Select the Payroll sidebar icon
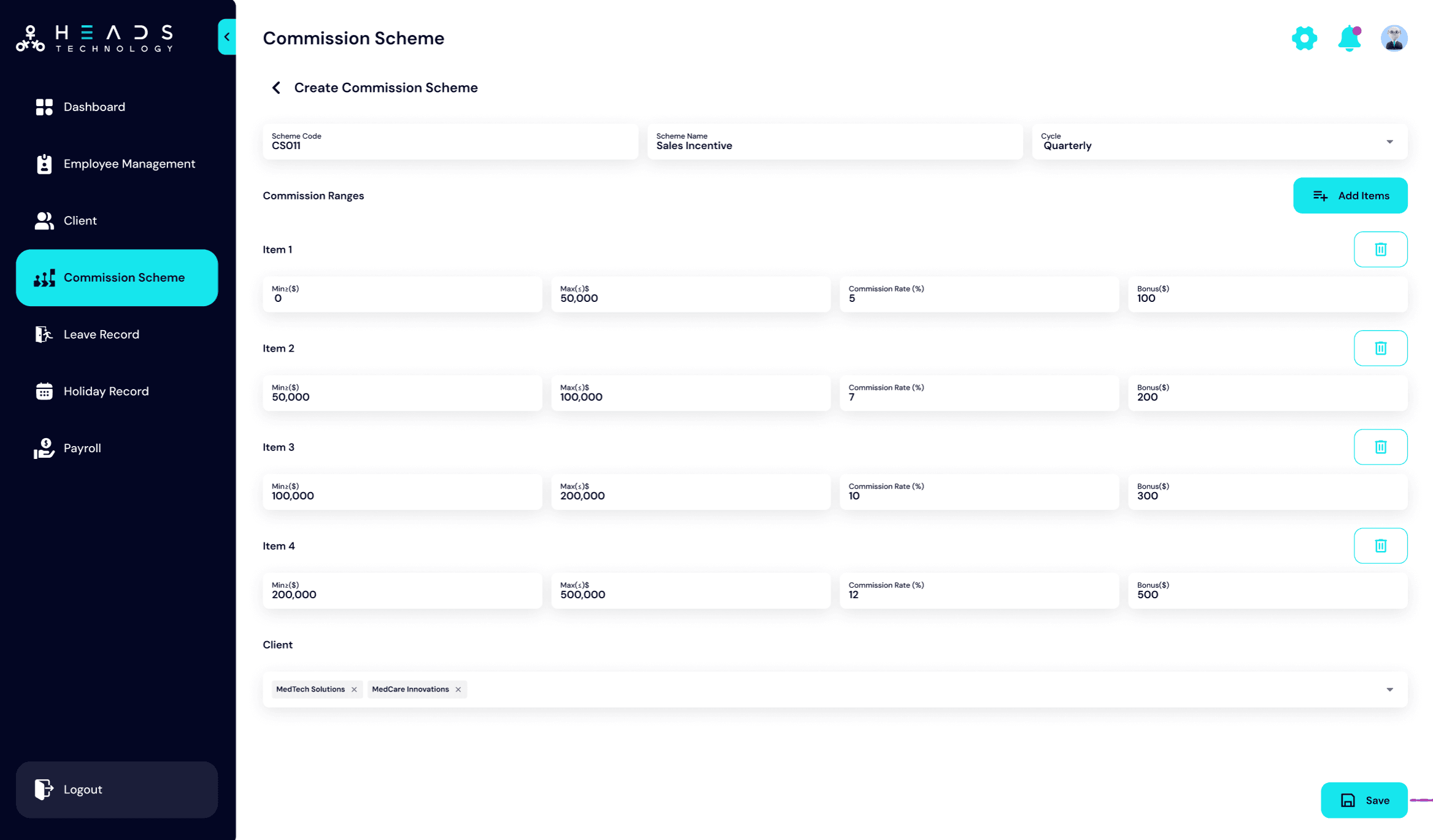Image resolution: width=1433 pixels, height=840 pixels. pos(44,448)
